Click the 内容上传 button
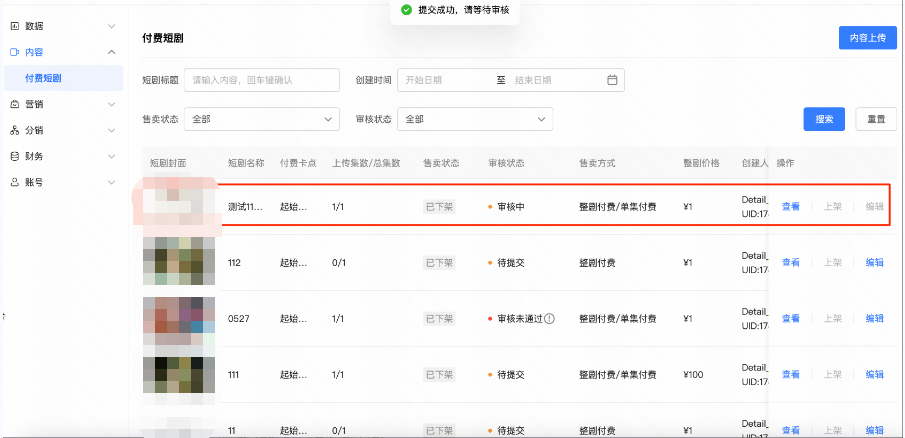This screenshot has height=438, width=905. tap(867, 38)
